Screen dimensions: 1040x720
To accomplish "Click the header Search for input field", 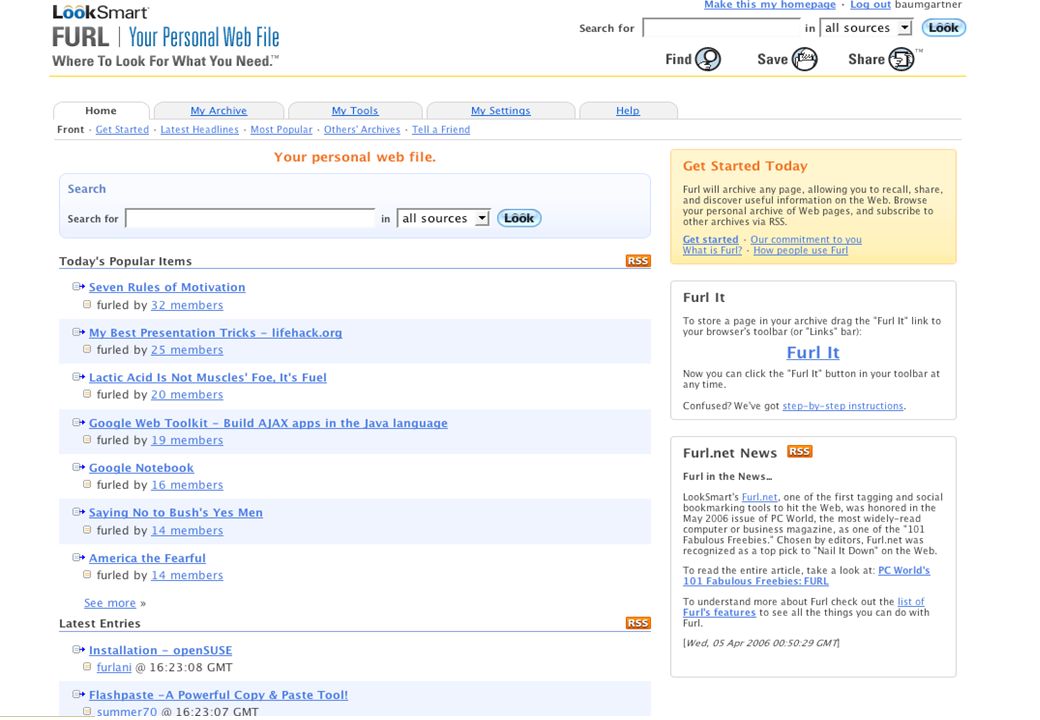I will 721,28.
